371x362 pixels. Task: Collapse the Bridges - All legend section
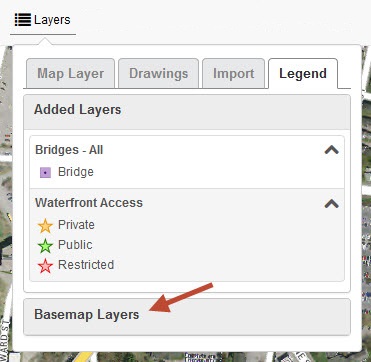tap(332, 150)
